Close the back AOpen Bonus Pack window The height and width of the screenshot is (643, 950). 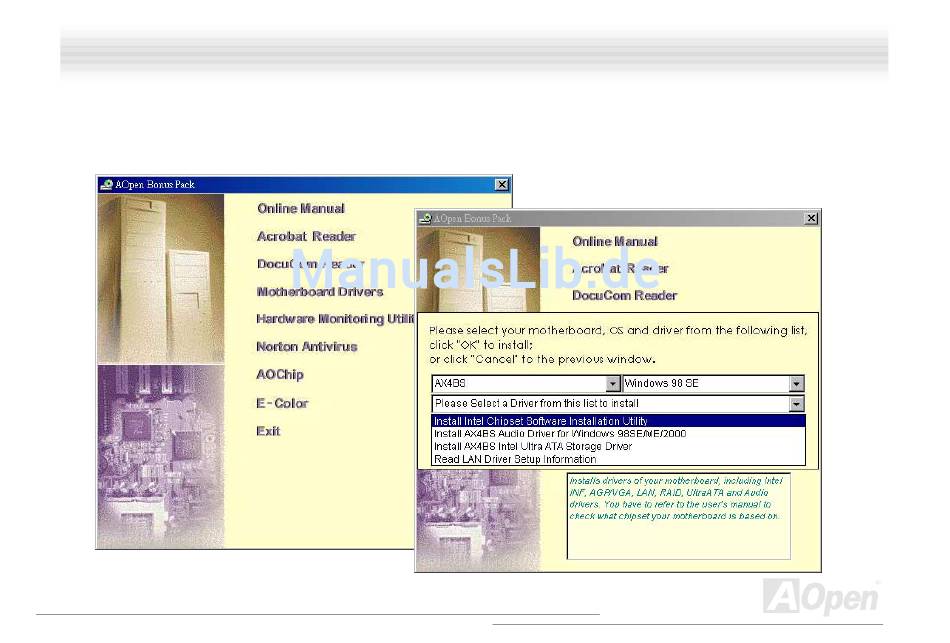click(502, 185)
